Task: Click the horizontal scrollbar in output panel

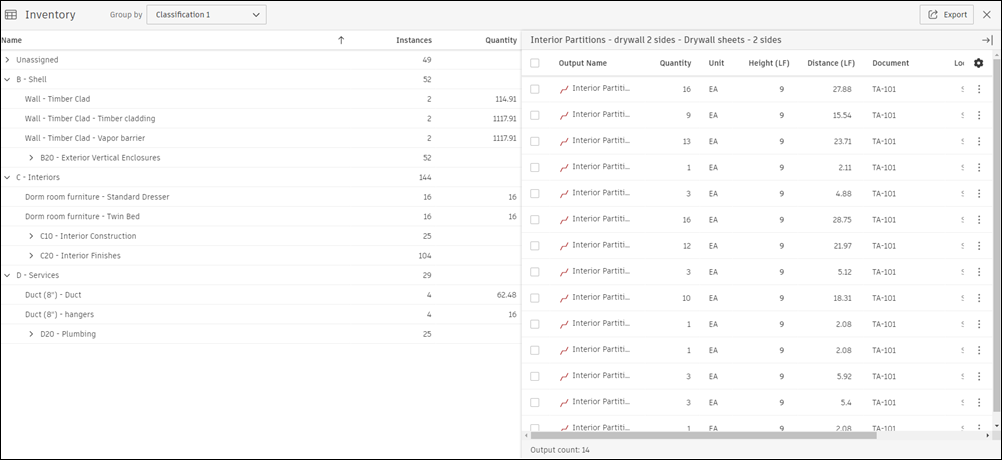Action: (700, 435)
